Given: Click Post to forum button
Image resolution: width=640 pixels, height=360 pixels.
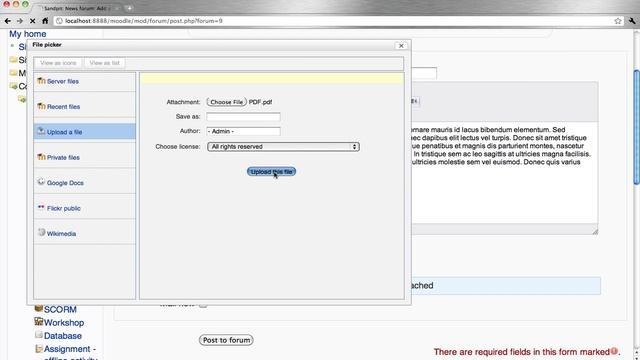Looking at the screenshot, I should (x=226, y=340).
